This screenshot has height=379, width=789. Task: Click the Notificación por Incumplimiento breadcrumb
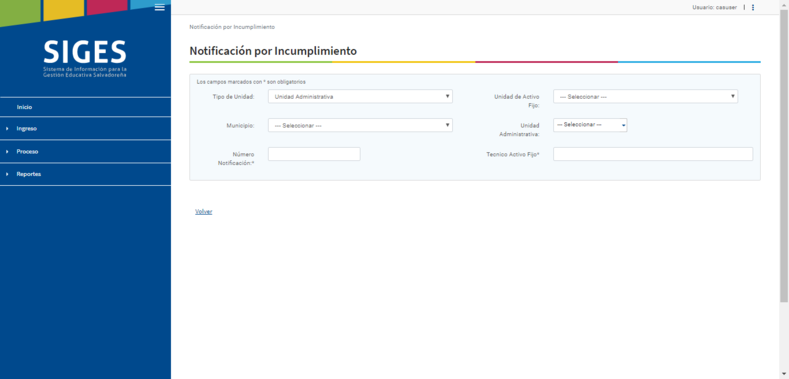[x=232, y=27]
